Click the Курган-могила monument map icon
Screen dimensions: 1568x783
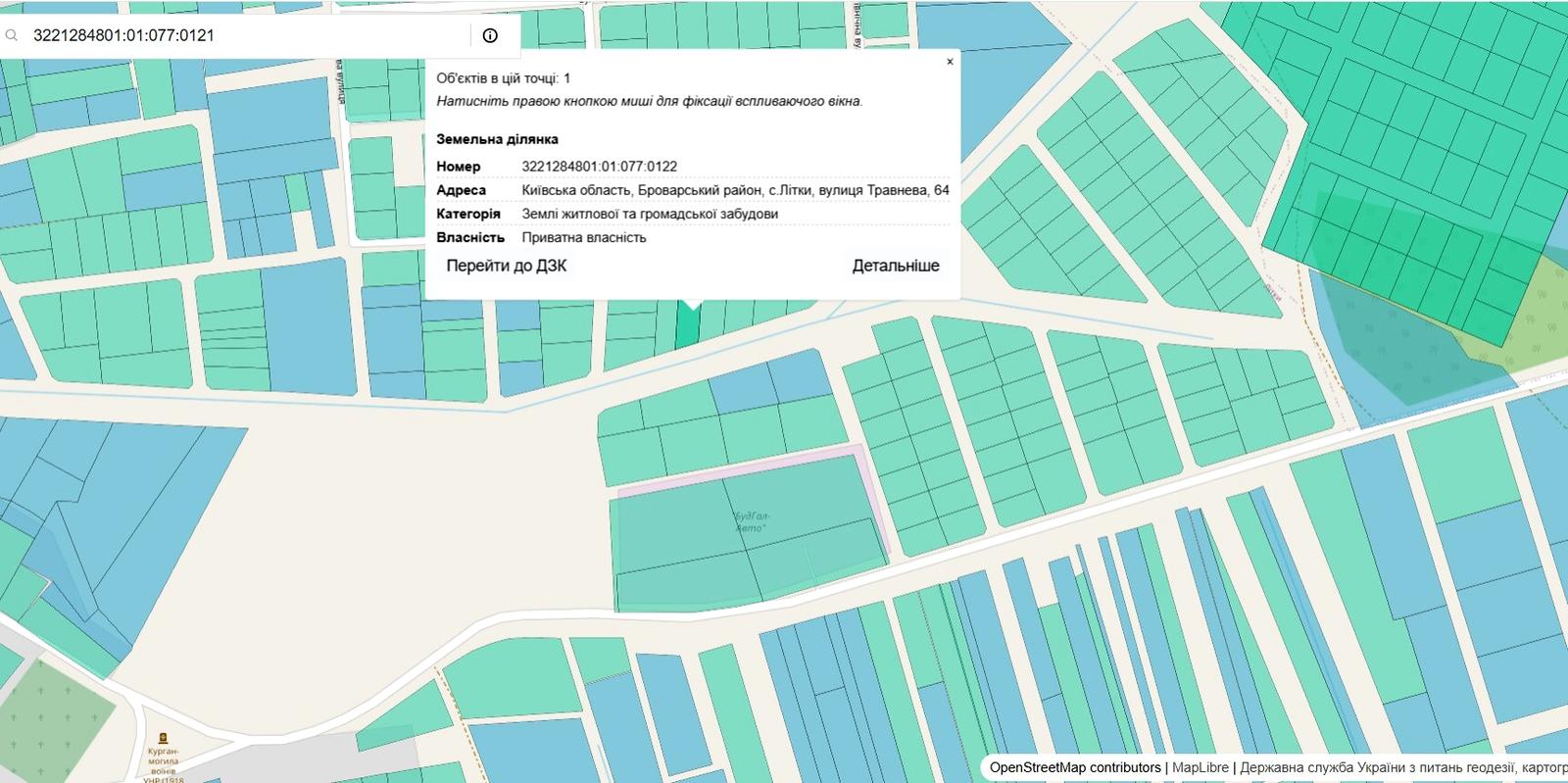point(163,738)
